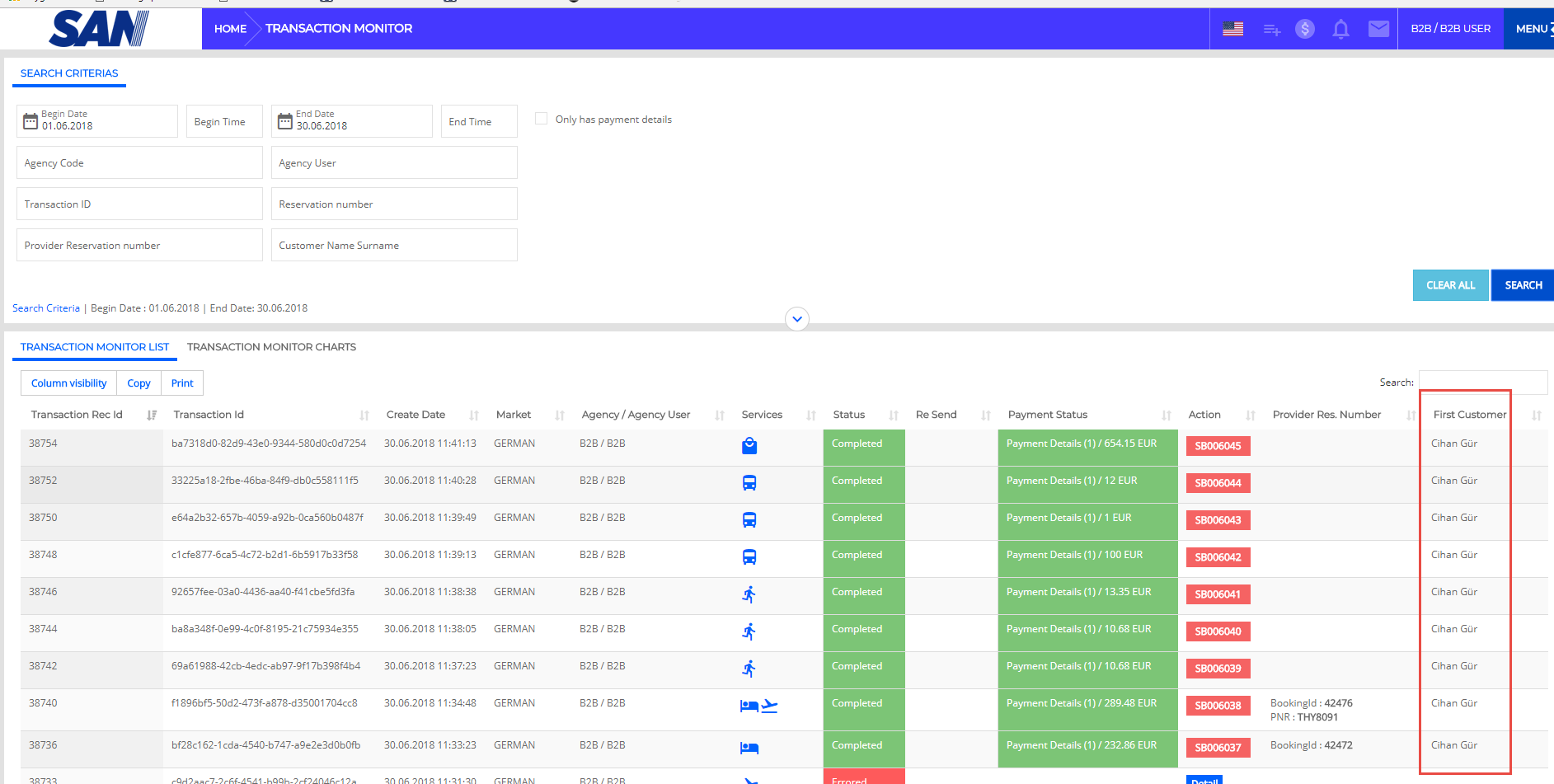Open the add-to-list icon in header
The width and height of the screenshot is (1554, 784).
click(1271, 30)
